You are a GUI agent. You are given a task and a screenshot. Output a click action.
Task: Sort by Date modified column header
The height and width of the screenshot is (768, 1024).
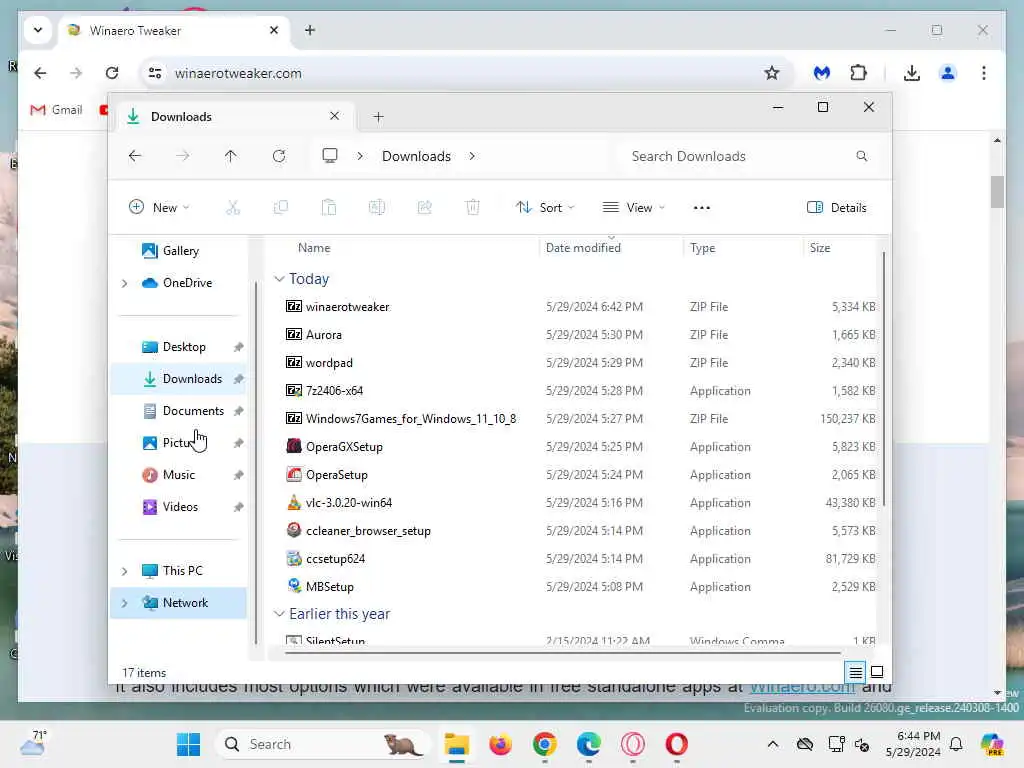tap(583, 248)
